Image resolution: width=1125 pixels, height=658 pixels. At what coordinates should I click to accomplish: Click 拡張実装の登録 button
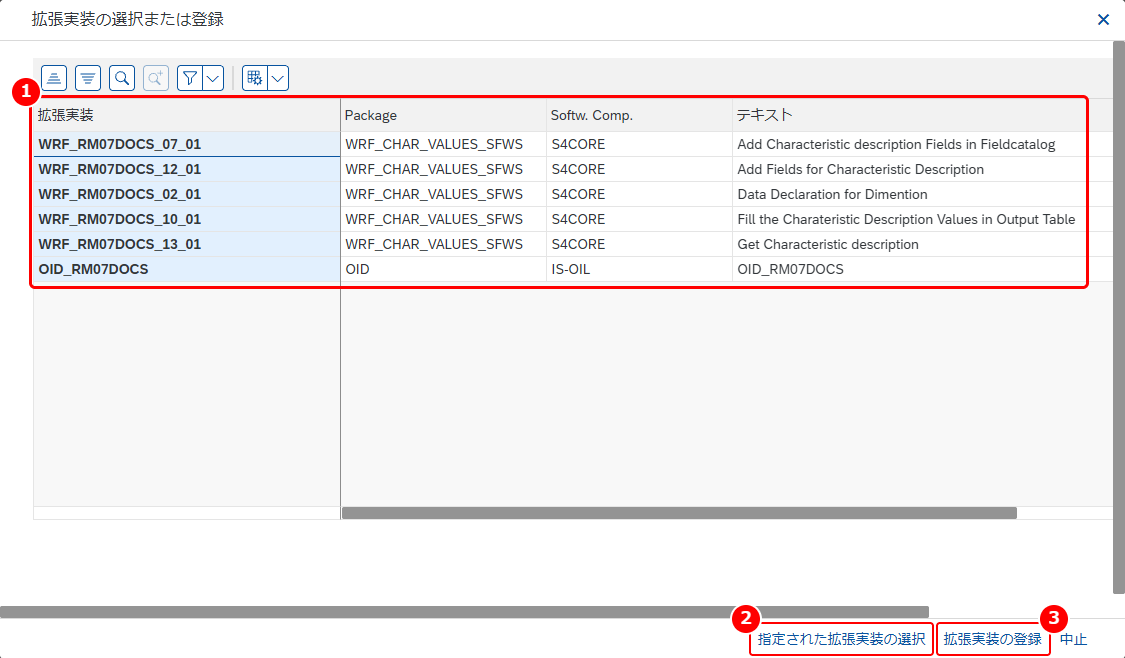(x=993, y=639)
